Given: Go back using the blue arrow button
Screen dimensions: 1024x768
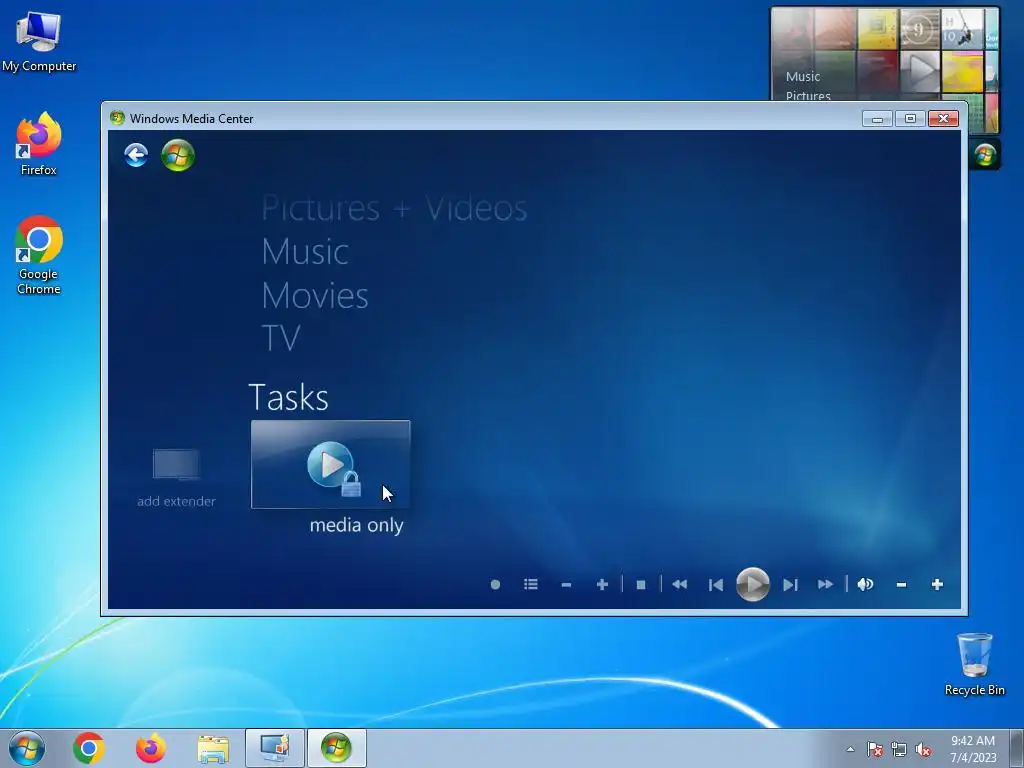Looking at the screenshot, I should (136, 155).
